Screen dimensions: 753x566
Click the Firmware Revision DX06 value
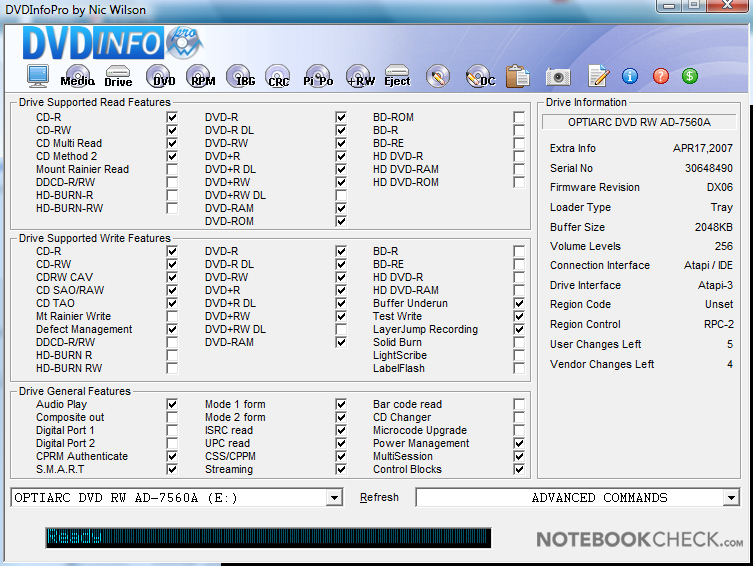719,187
